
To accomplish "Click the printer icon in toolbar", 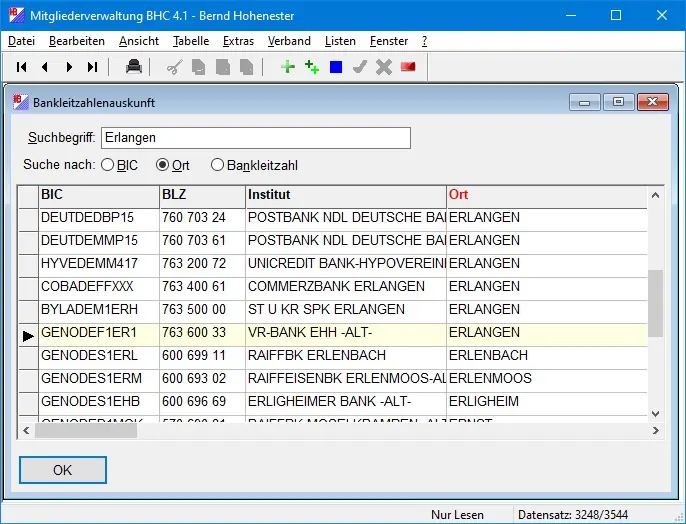I will [133, 67].
